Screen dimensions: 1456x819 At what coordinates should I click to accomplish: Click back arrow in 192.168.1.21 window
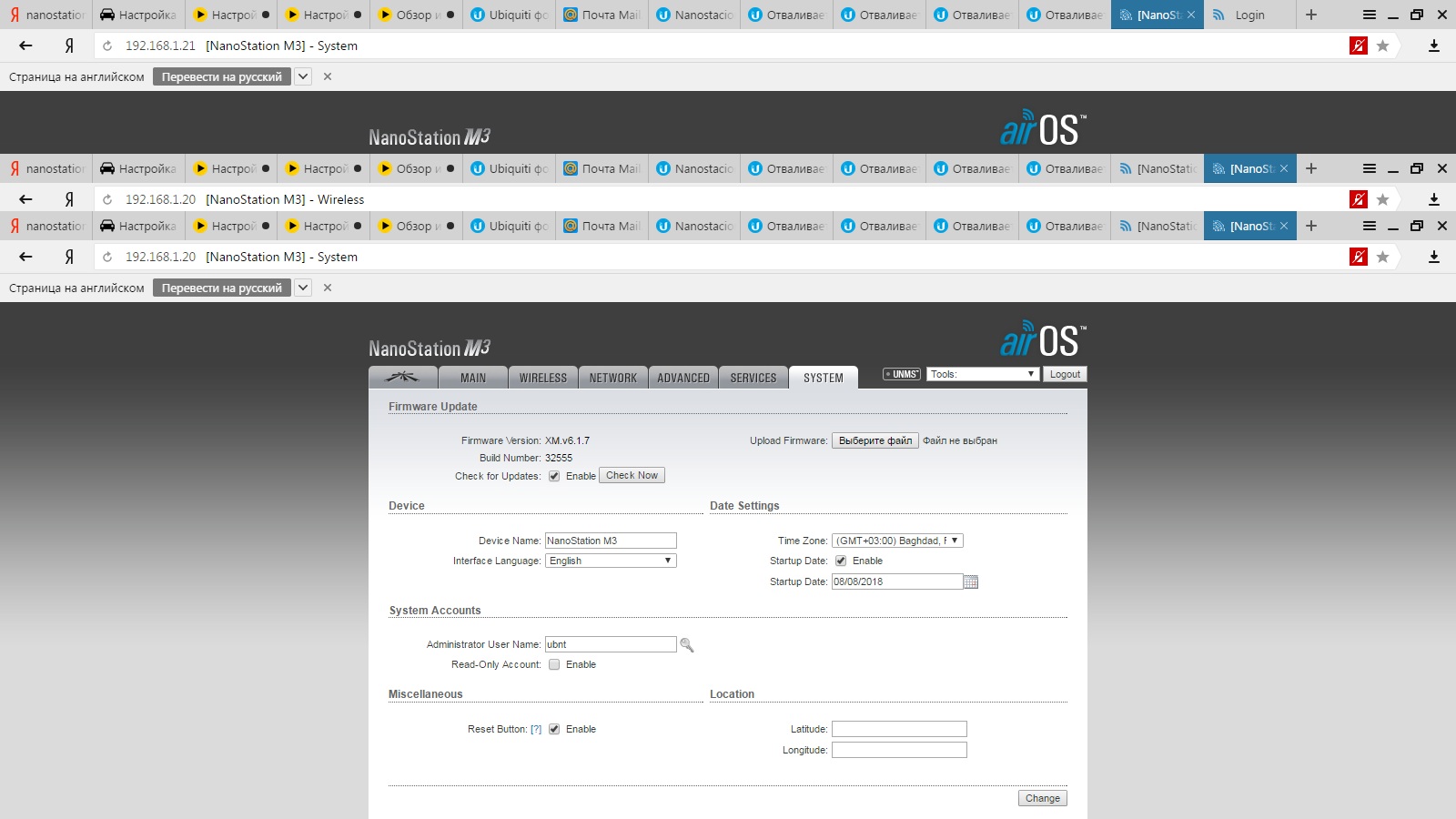click(x=25, y=45)
